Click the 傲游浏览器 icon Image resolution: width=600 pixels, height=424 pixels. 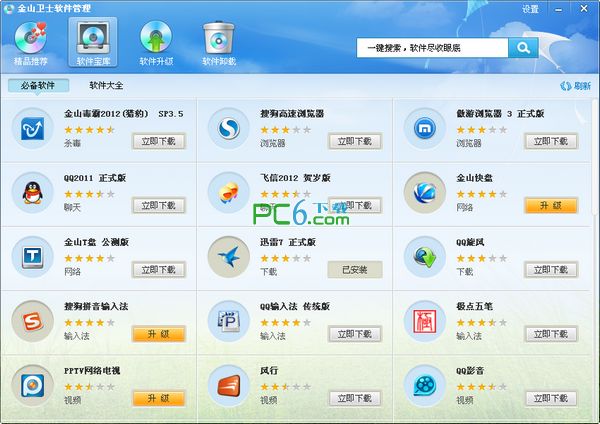(x=425, y=128)
